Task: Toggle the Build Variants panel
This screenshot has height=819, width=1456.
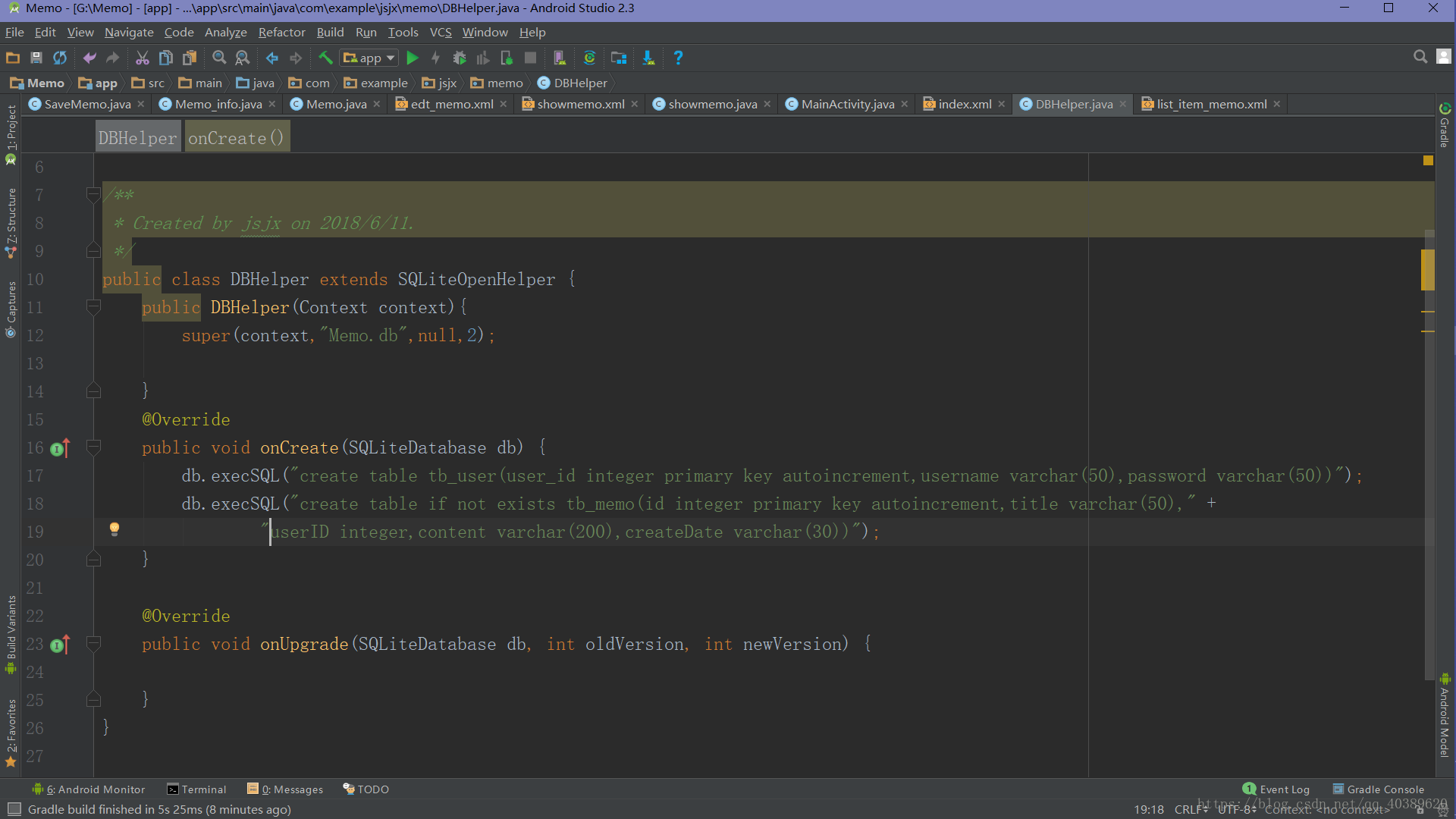Action: [11, 634]
